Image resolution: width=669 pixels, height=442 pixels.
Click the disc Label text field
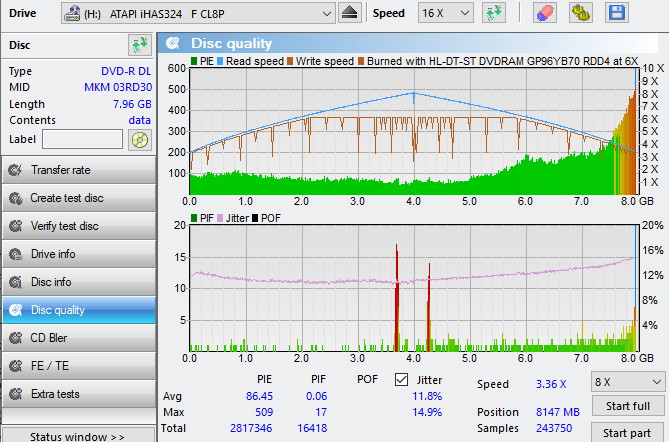82,139
